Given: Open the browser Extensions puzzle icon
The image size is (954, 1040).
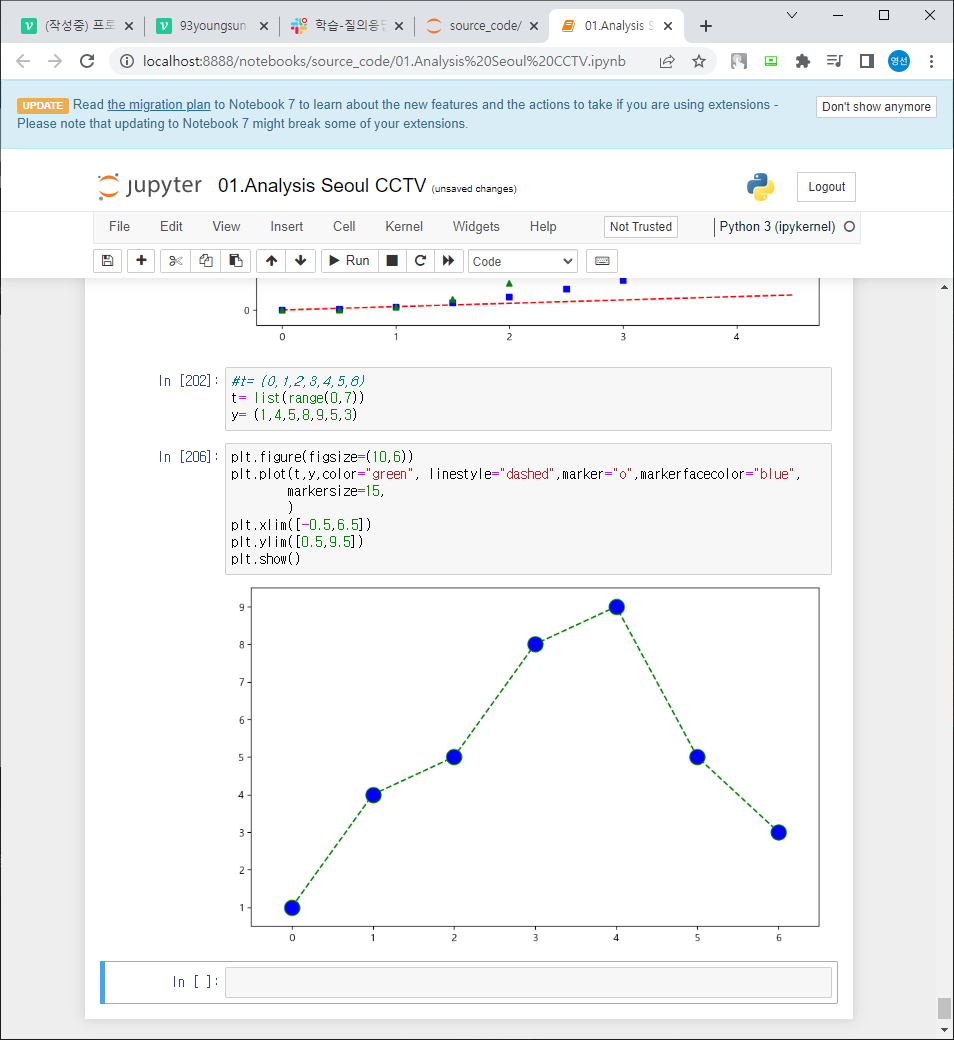Looking at the screenshot, I should coord(803,62).
